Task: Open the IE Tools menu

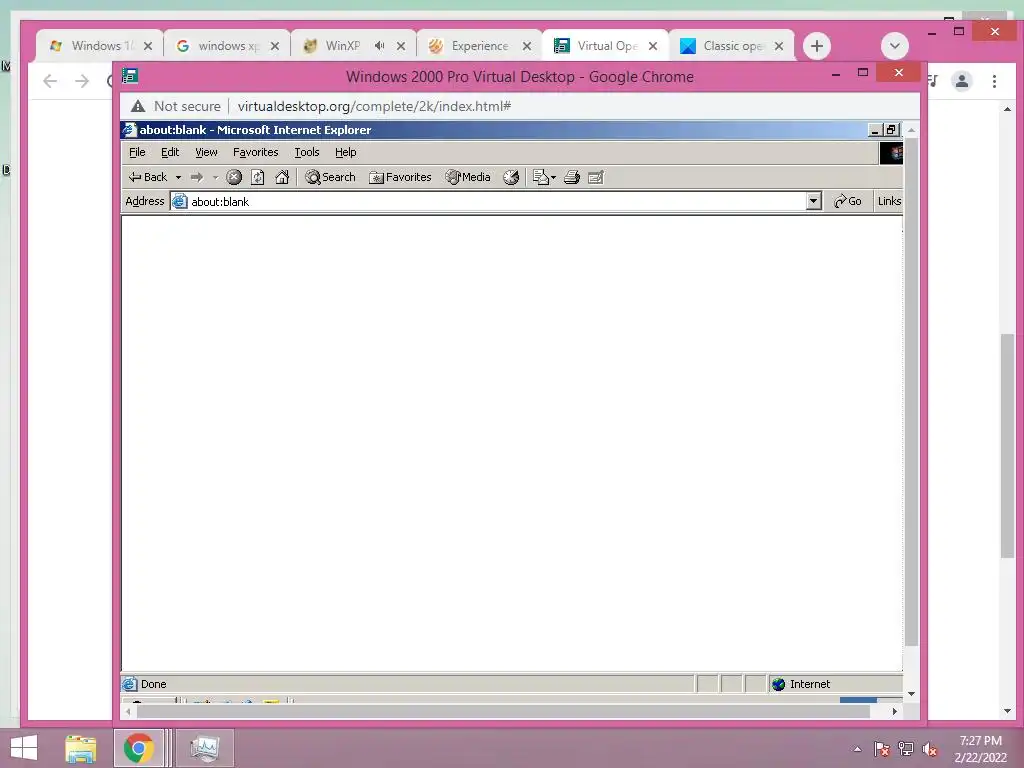Action: 306,152
